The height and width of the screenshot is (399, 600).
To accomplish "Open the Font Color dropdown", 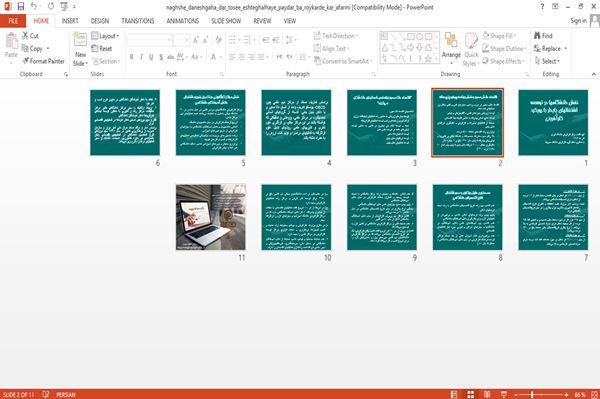I will point(215,57).
